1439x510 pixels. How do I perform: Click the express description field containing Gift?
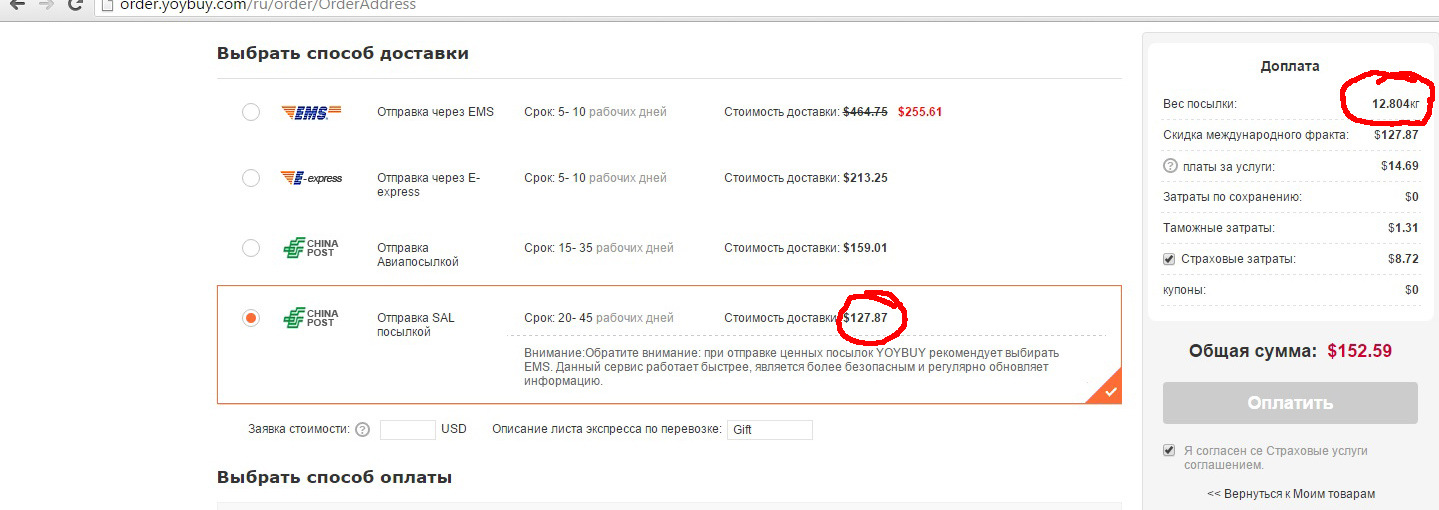click(x=769, y=430)
